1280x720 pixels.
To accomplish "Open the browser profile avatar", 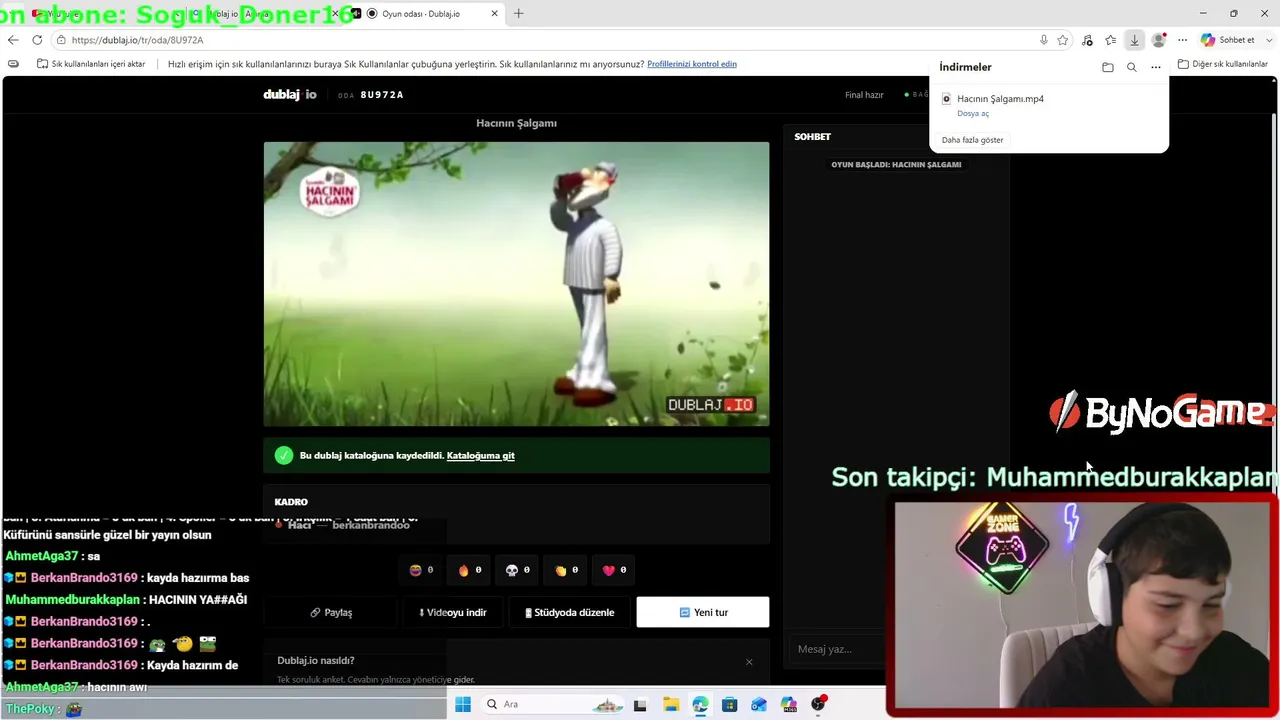I will [x=1158, y=40].
